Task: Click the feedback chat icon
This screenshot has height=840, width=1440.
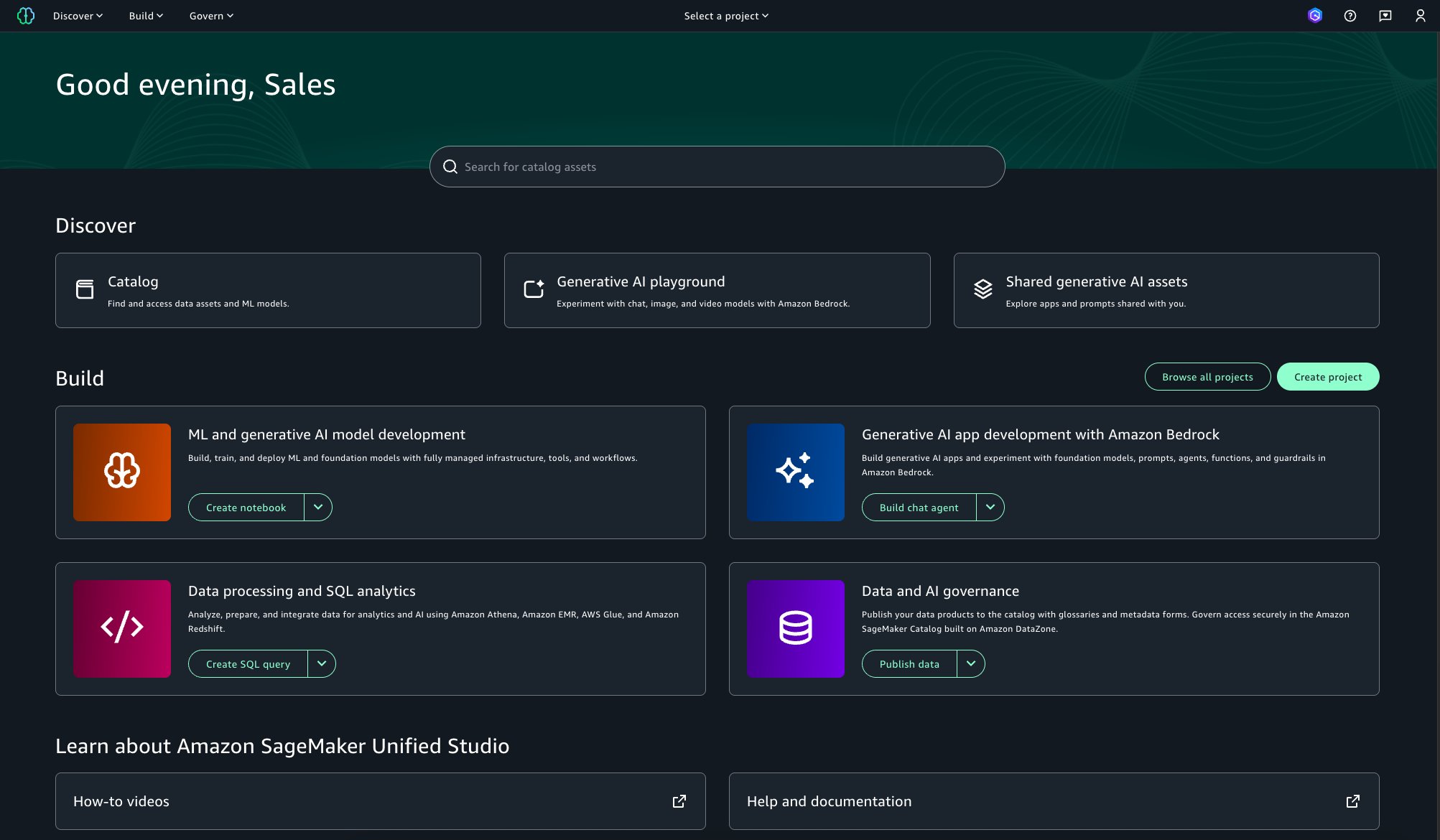Action: tap(1385, 16)
